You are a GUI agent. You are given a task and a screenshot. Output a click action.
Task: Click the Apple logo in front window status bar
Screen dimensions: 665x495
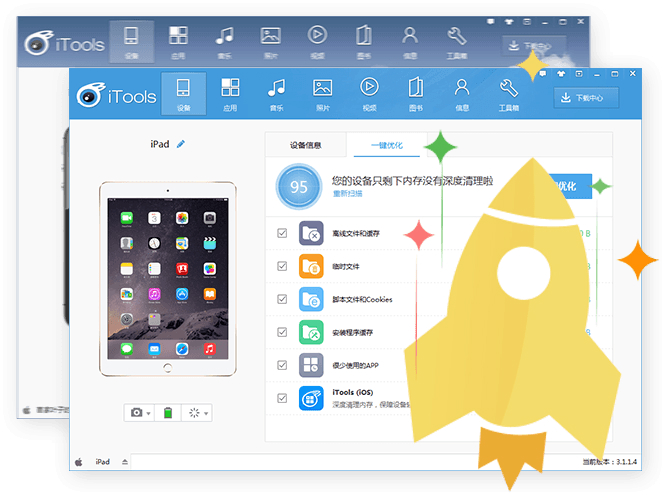(x=79, y=462)
